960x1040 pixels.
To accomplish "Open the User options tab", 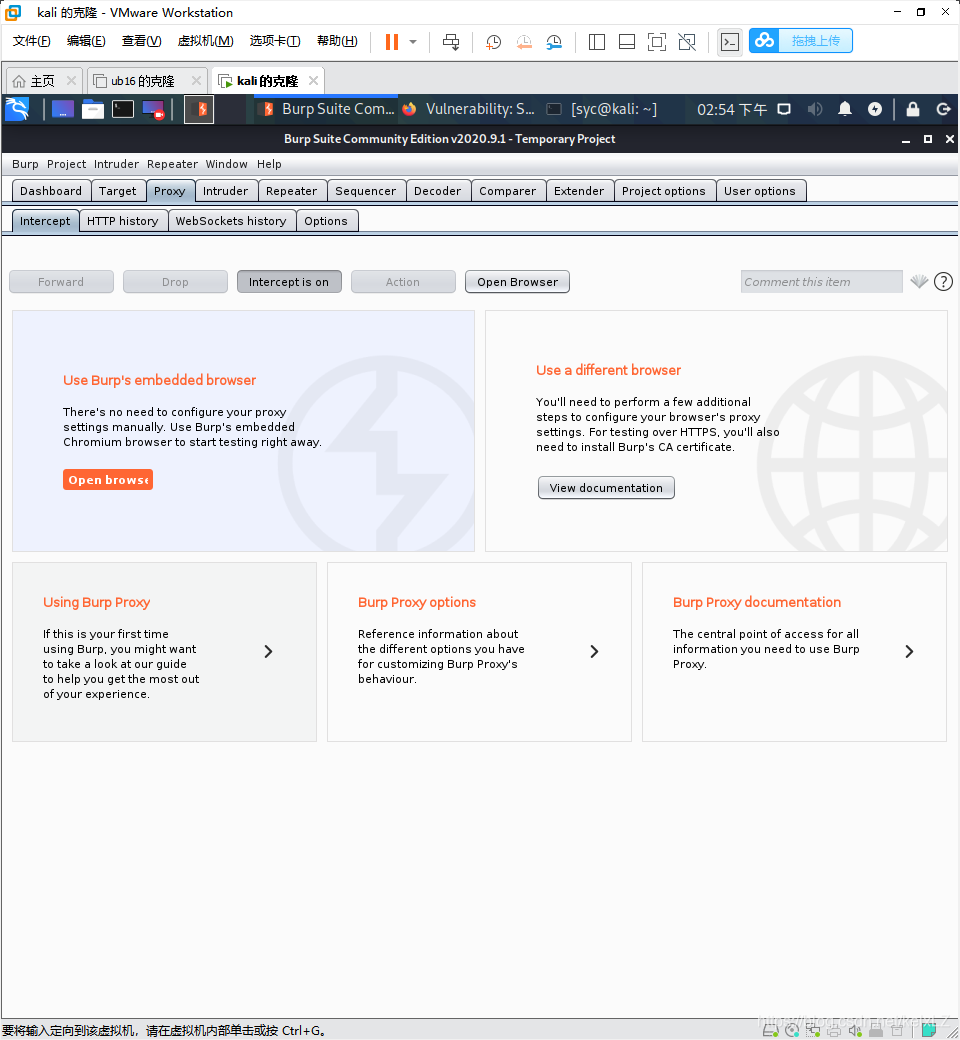I will click(x=760, y=191).
